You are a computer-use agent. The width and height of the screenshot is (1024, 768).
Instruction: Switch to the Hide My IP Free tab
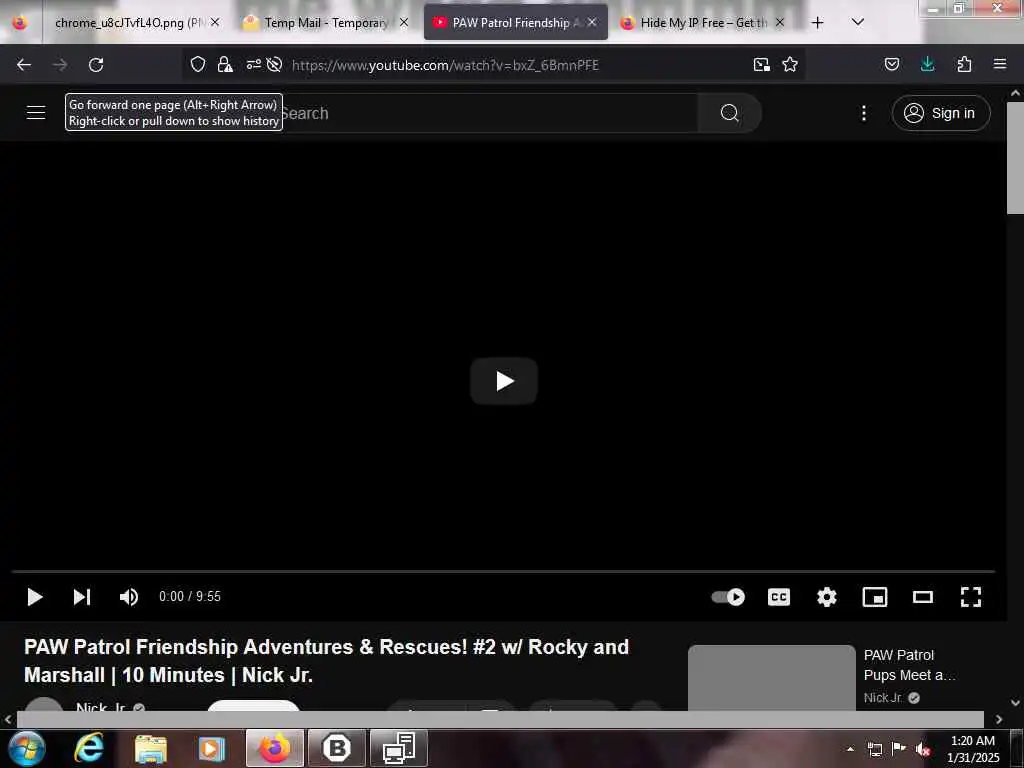(x=703, y=23)
